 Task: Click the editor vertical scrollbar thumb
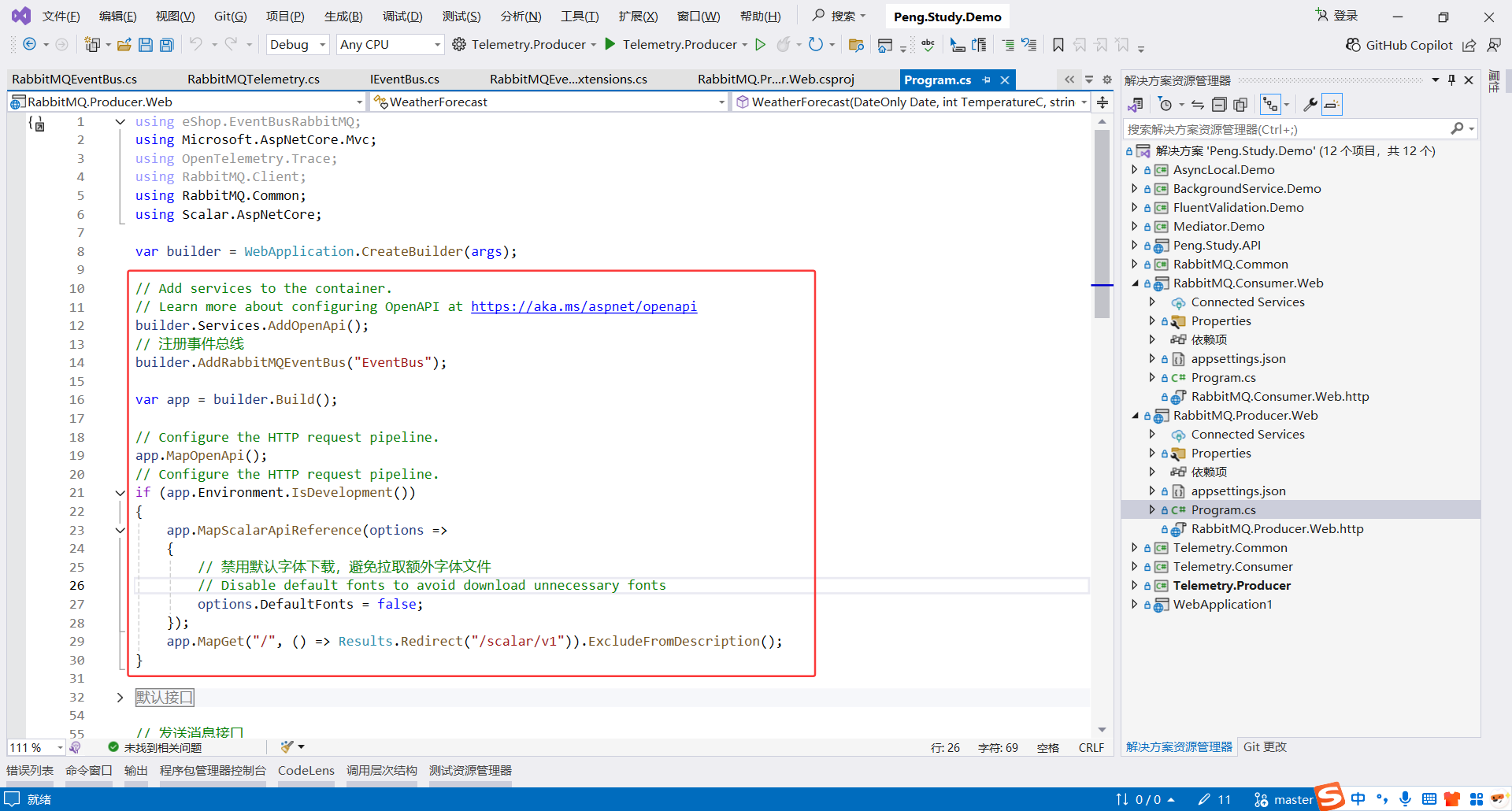click(x=1102, y=224)
